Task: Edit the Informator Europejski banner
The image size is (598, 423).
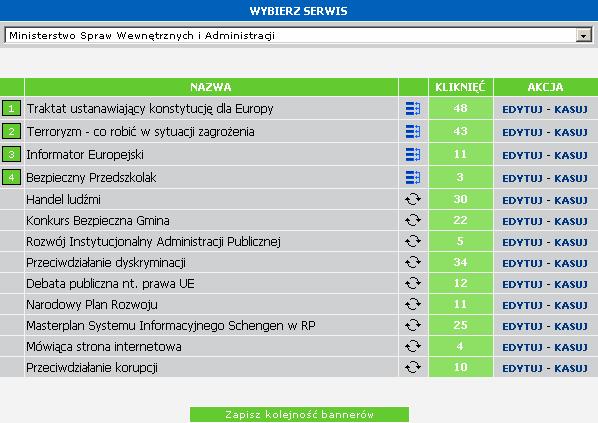Action: coord(522,155)
